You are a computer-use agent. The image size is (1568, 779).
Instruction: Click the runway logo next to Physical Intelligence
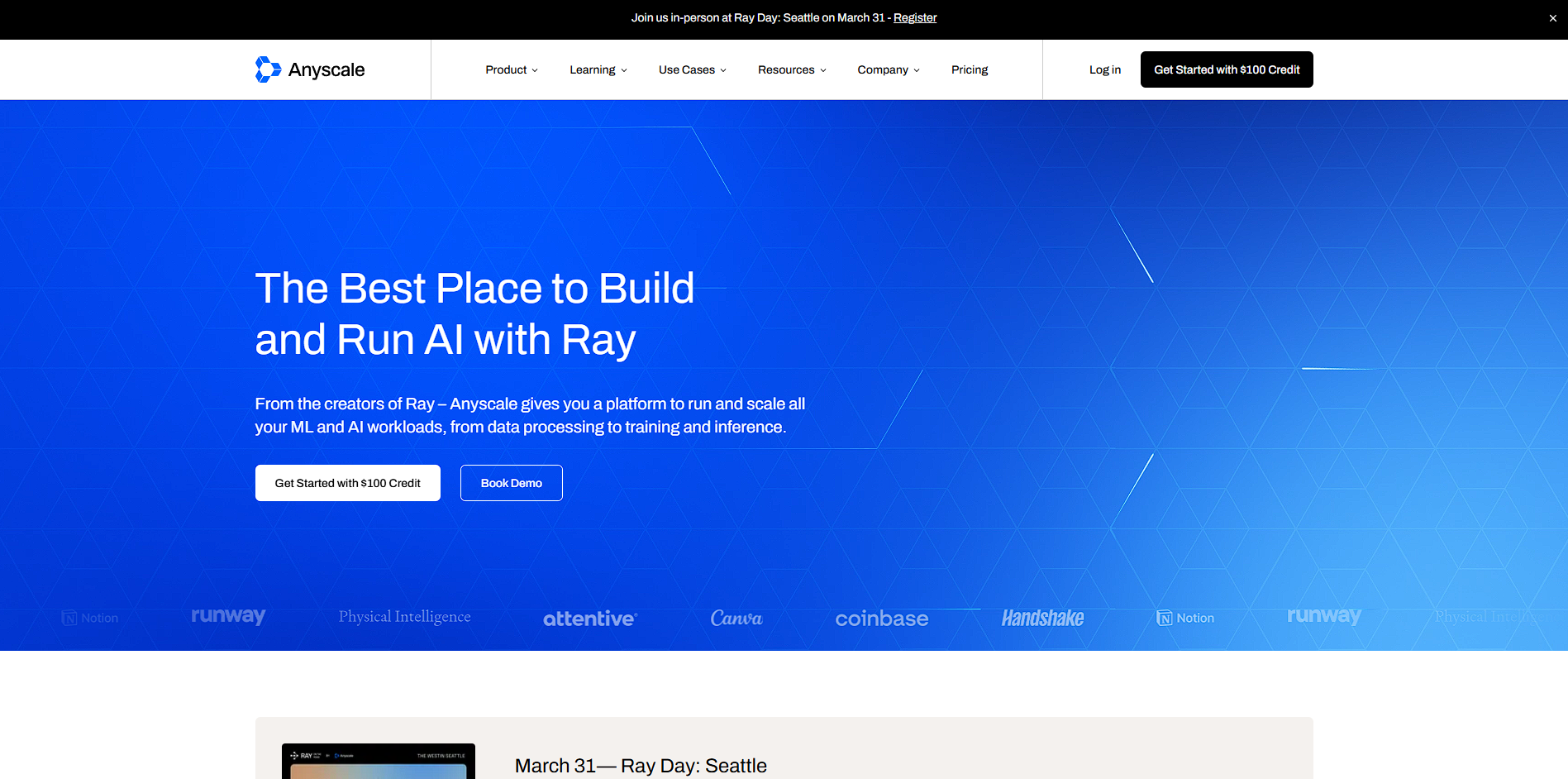(228, 616)
